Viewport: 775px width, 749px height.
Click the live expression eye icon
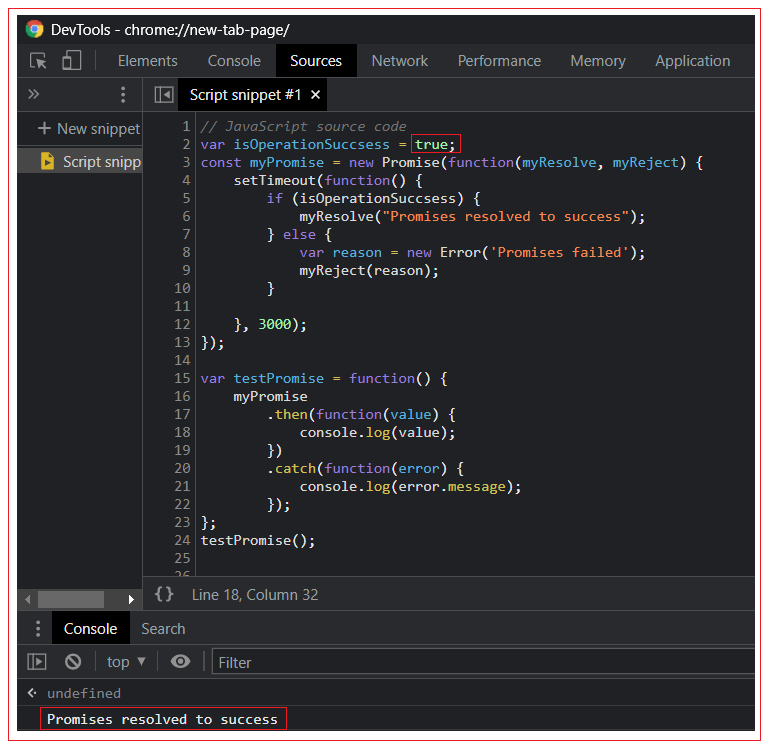point(180,661)
